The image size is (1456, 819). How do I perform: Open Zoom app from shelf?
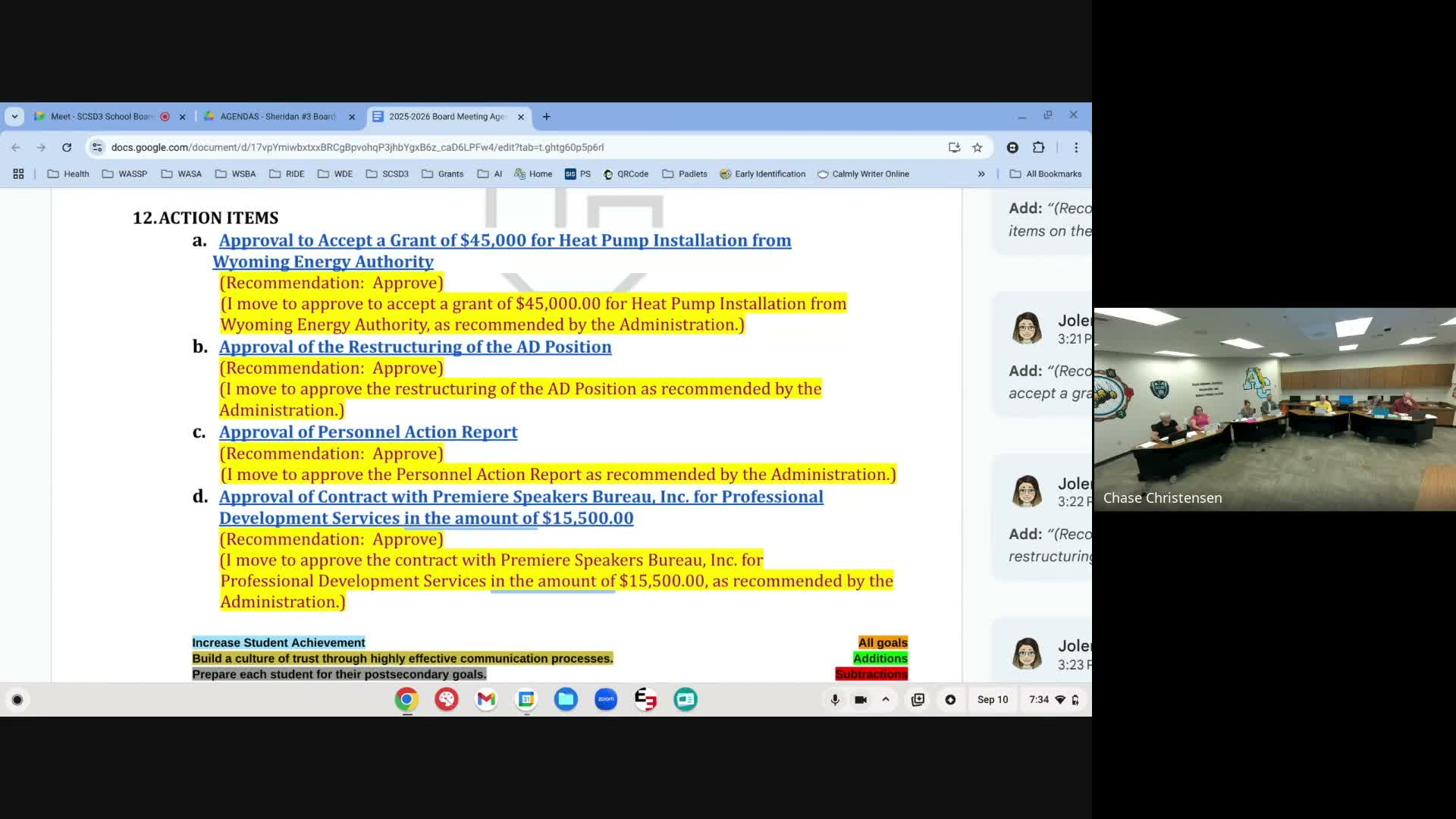point(605,699)
